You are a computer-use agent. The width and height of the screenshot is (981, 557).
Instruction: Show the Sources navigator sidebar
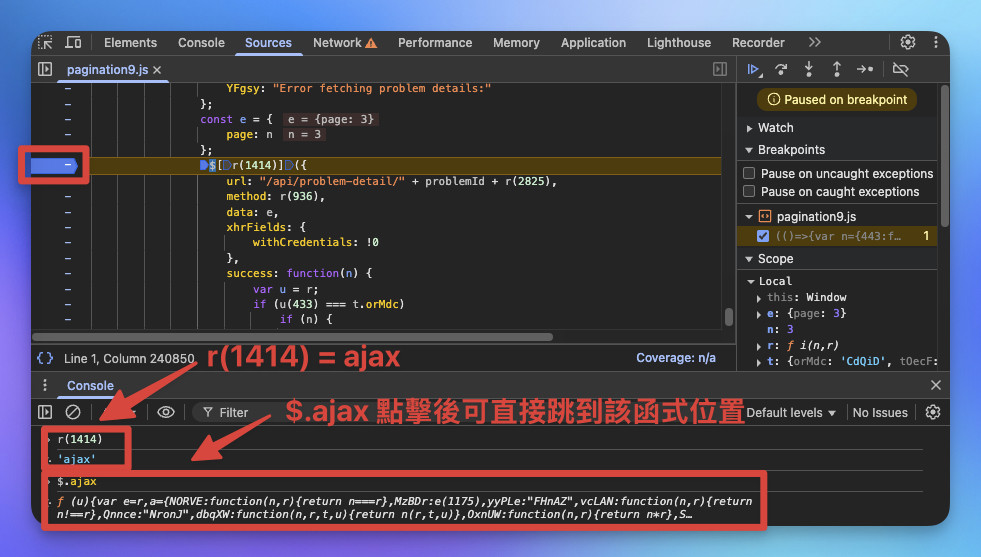pos(45,69)
